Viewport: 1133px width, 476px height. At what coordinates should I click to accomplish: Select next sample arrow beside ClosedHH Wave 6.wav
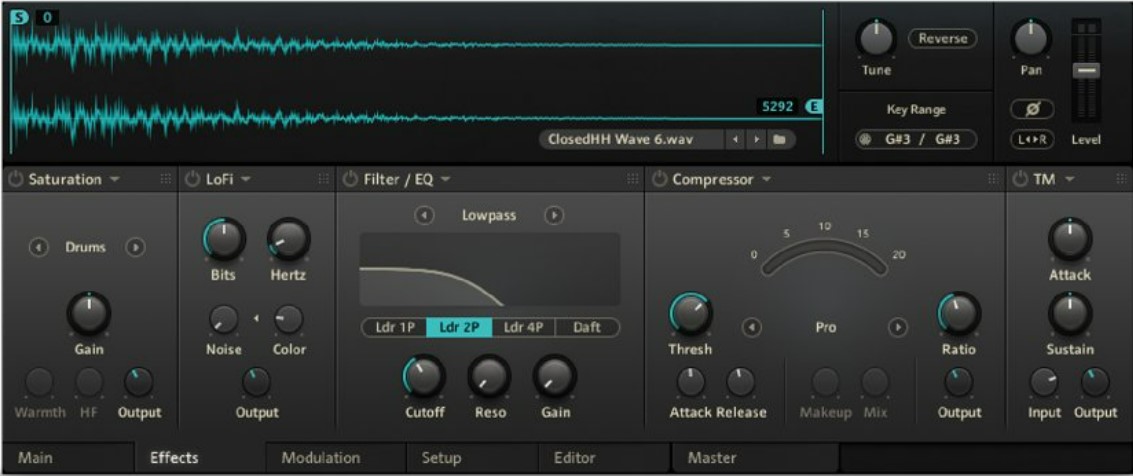point(757,140)
